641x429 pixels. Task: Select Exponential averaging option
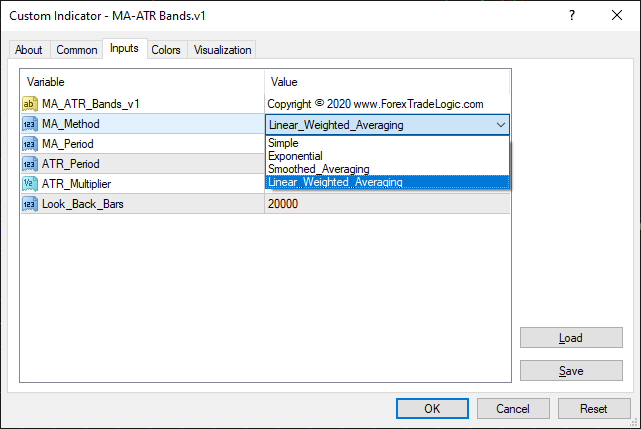(295, 156)
